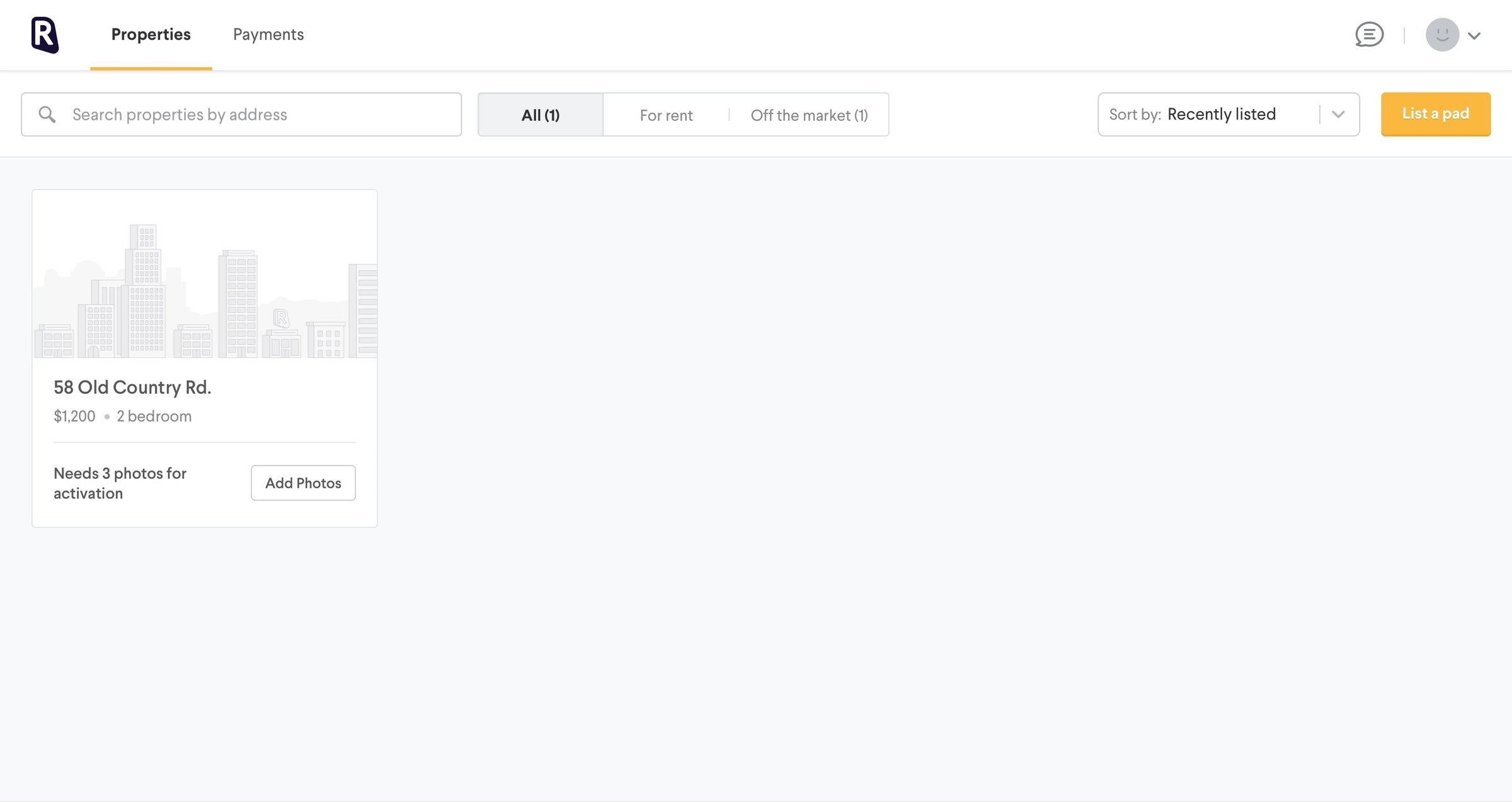
Task: Filter listings by For rent
Action: (666, 115)
